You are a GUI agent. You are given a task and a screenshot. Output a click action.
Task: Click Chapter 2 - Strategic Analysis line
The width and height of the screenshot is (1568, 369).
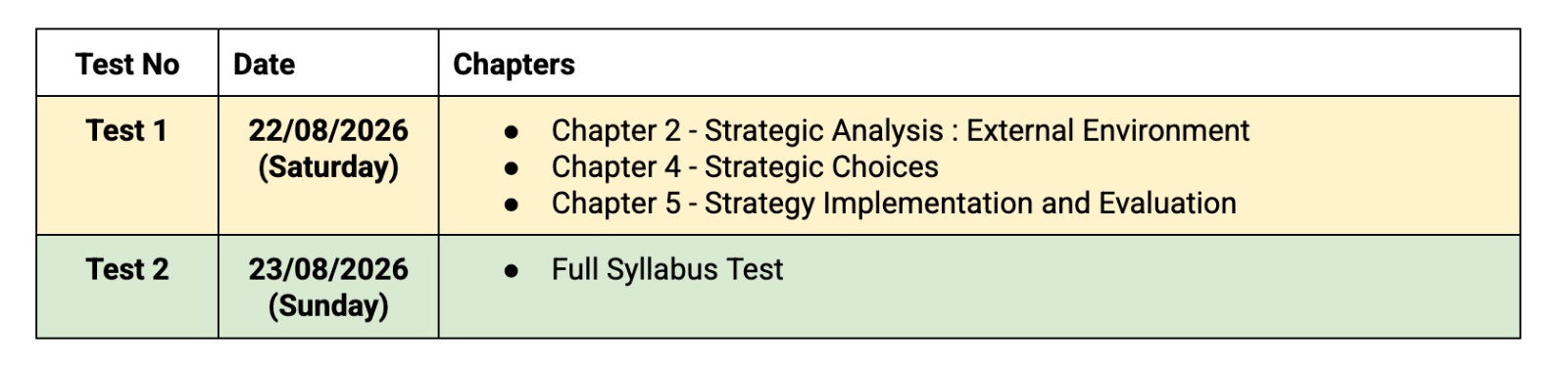(x=900, y=130)
